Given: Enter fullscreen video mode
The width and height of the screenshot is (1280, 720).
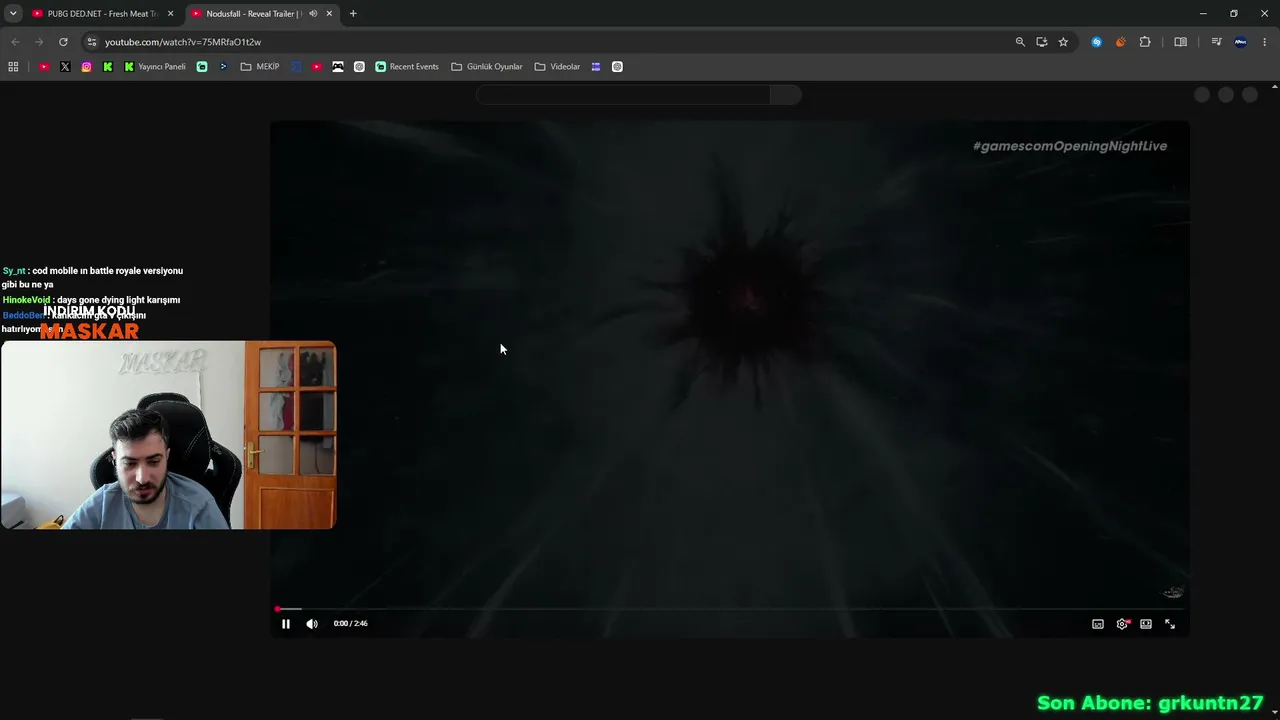Looking at the screenshot, I should tap(1170, 624).
